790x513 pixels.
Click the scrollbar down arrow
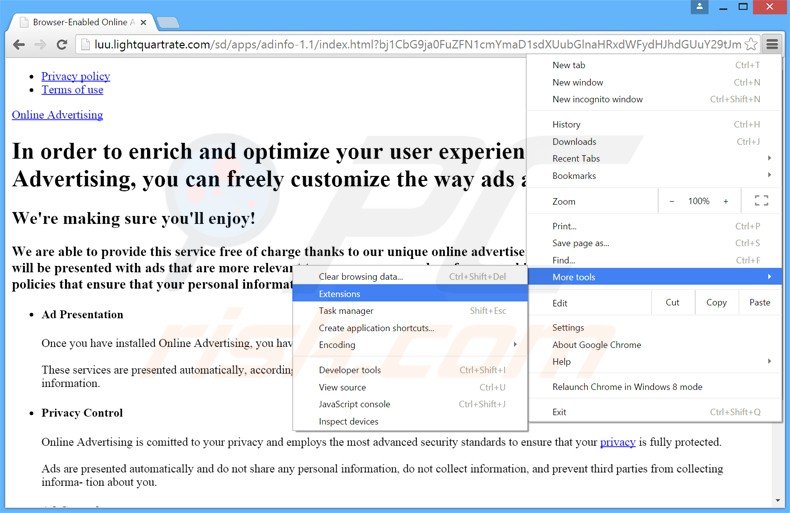click(778, 500)
